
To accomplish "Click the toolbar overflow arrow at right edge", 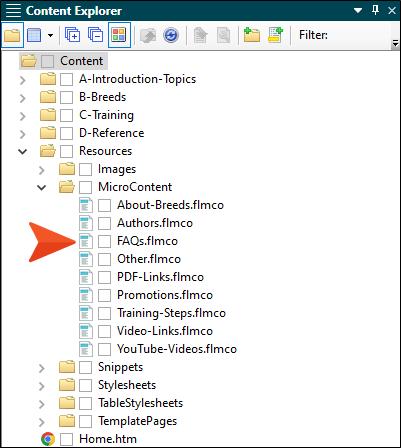I will 395,43.
